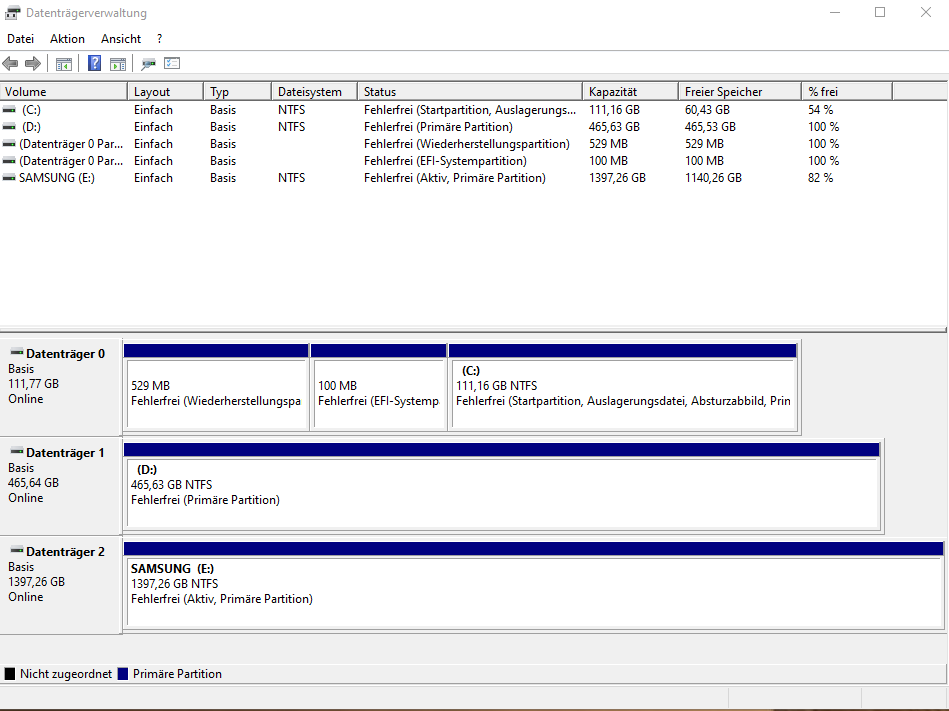Open the Aktion menu

[67, 39]
